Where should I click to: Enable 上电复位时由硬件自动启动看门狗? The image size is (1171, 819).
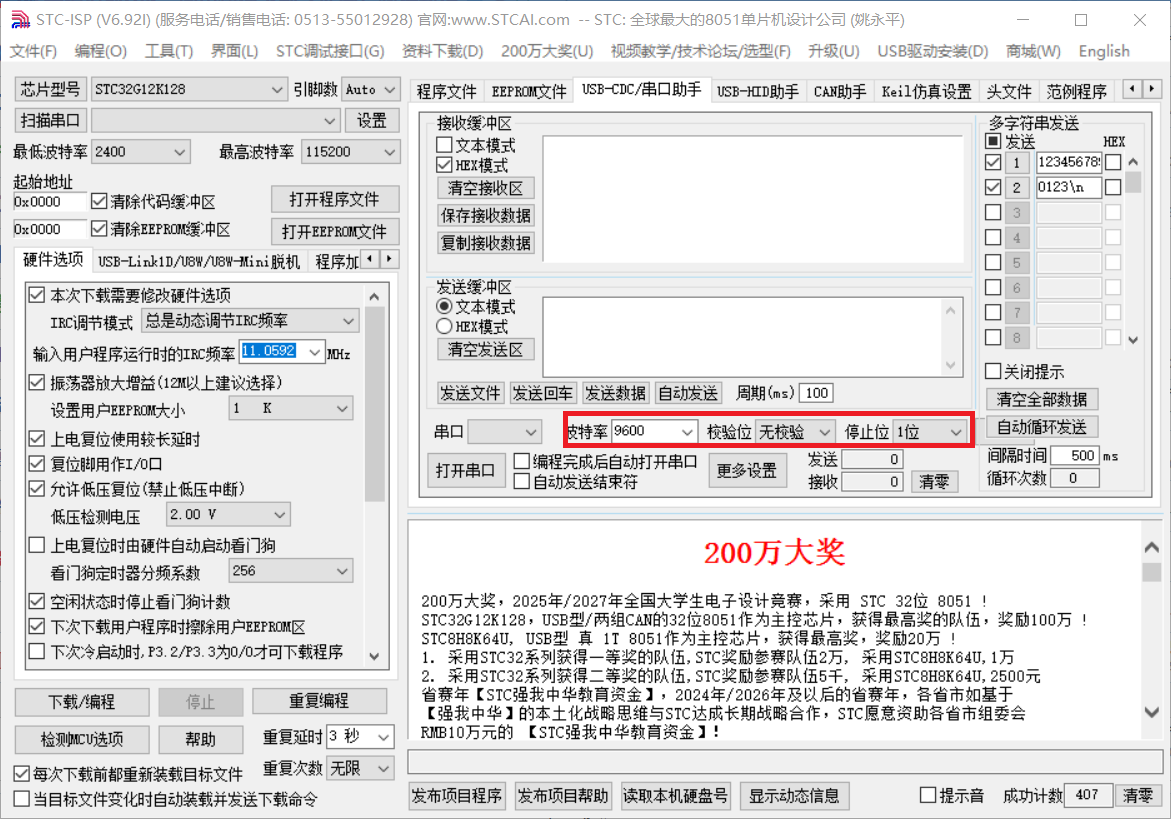click(x=36, y=545)
